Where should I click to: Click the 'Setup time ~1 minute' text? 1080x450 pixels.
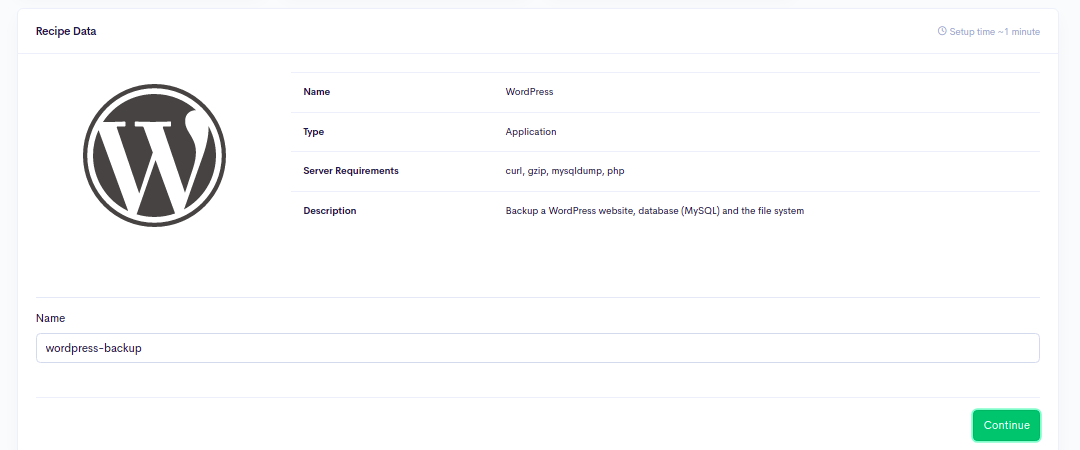[x=995, y=32]
